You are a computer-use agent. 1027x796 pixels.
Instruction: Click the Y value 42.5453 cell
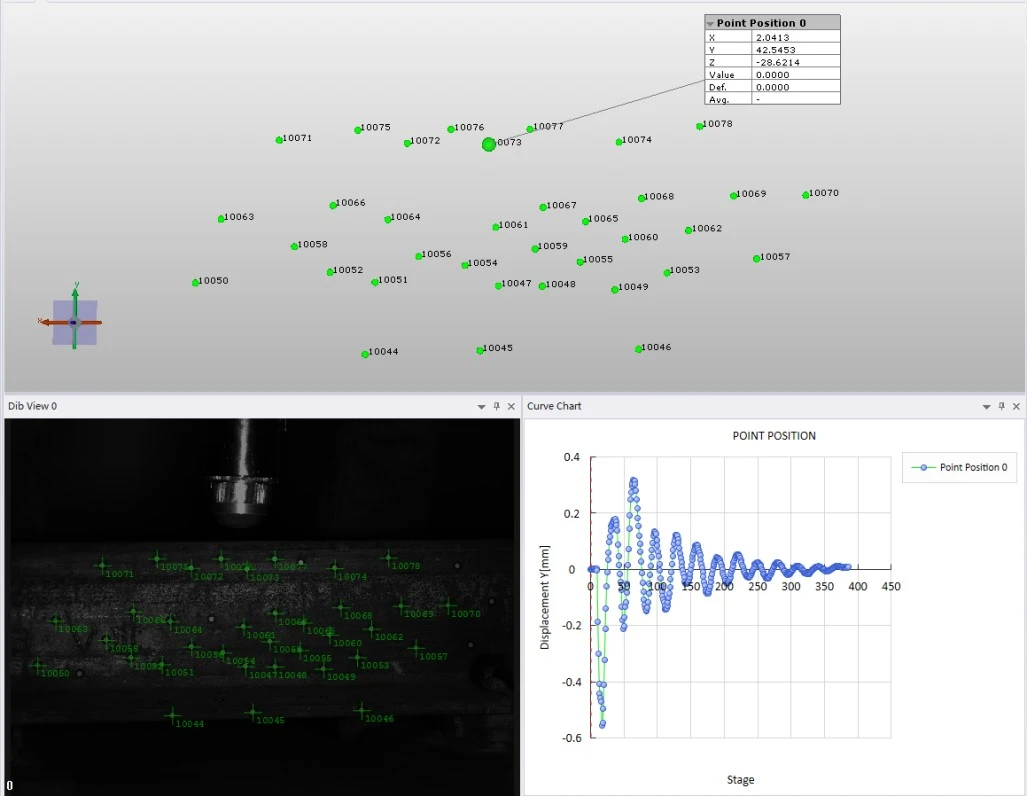(x=795, y=50)
